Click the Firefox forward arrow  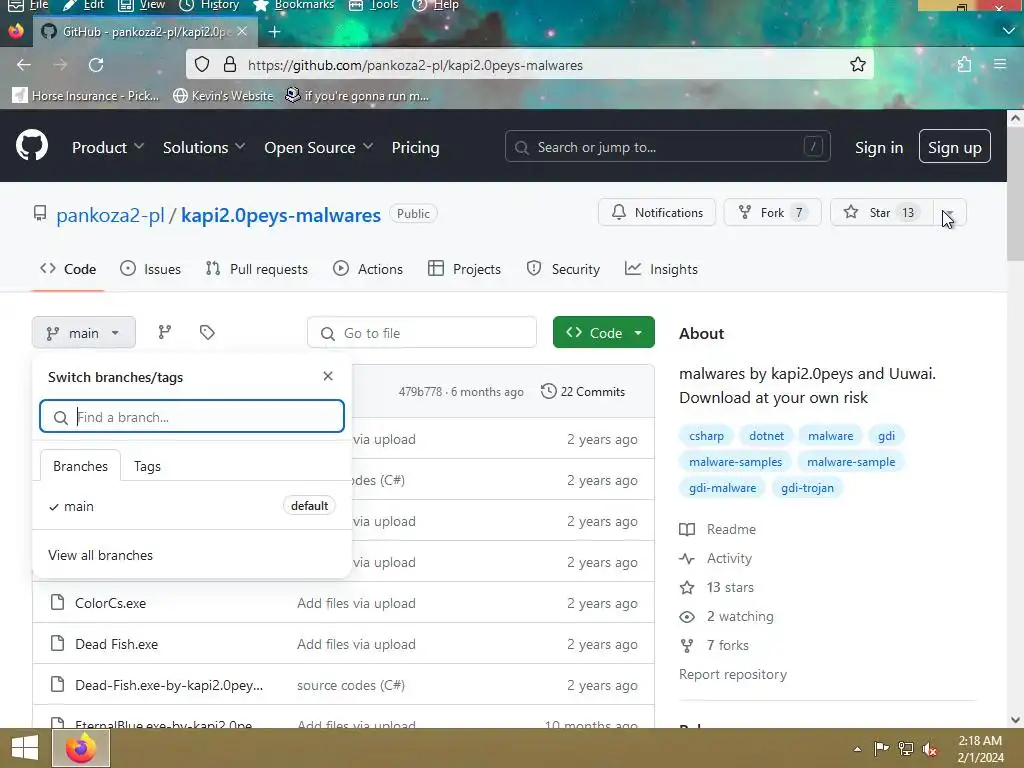[60, 65]
